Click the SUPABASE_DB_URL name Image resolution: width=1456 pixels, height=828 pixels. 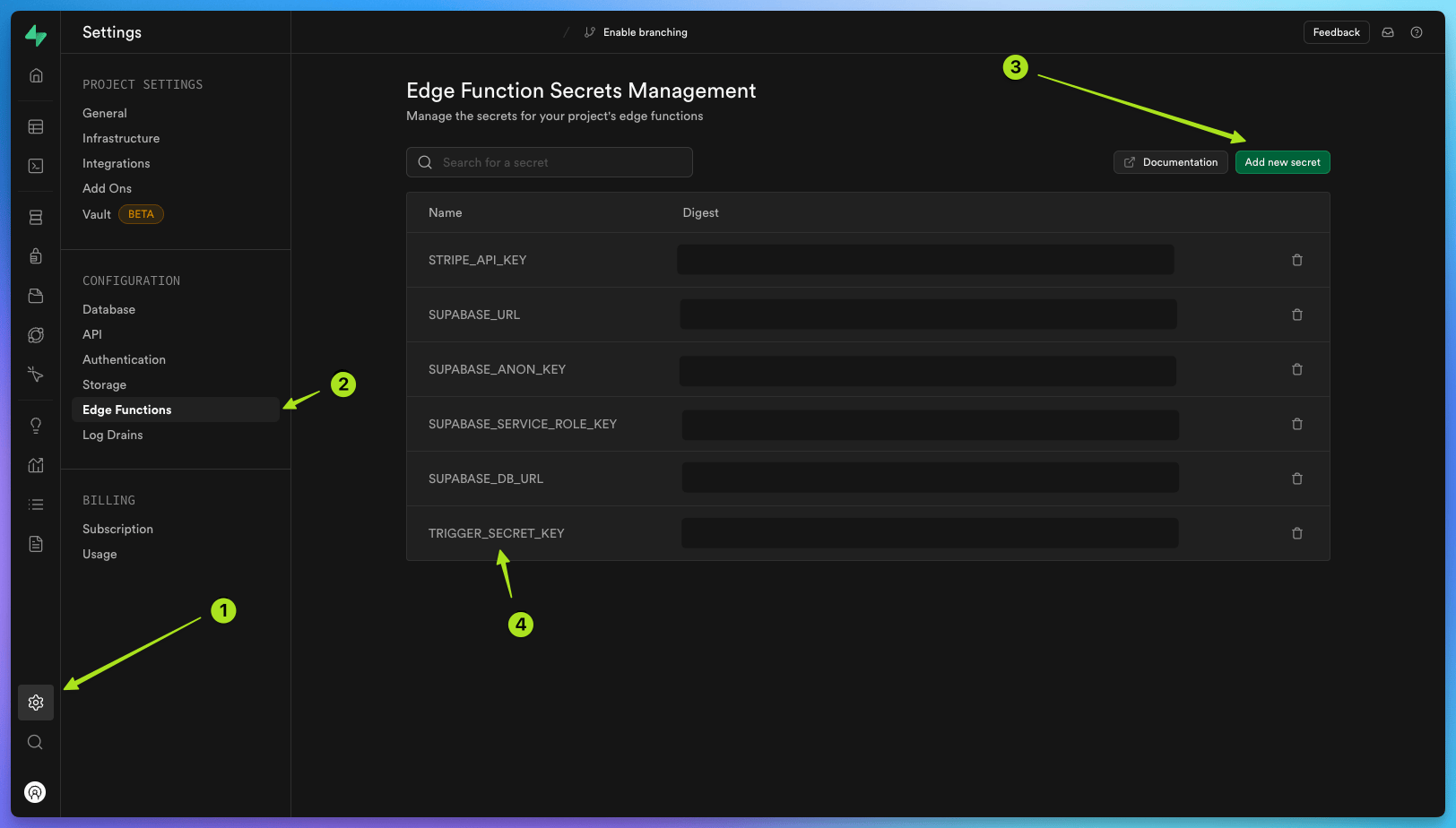pyautogui.click(x=486, y=479)
